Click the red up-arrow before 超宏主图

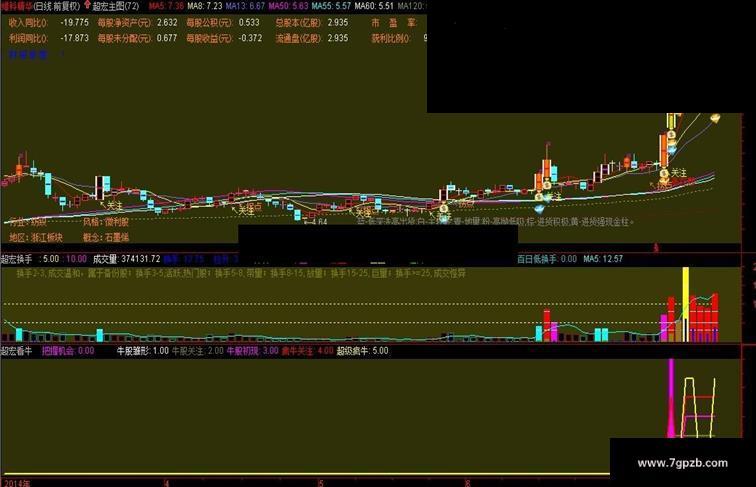[x=87, y=6]
